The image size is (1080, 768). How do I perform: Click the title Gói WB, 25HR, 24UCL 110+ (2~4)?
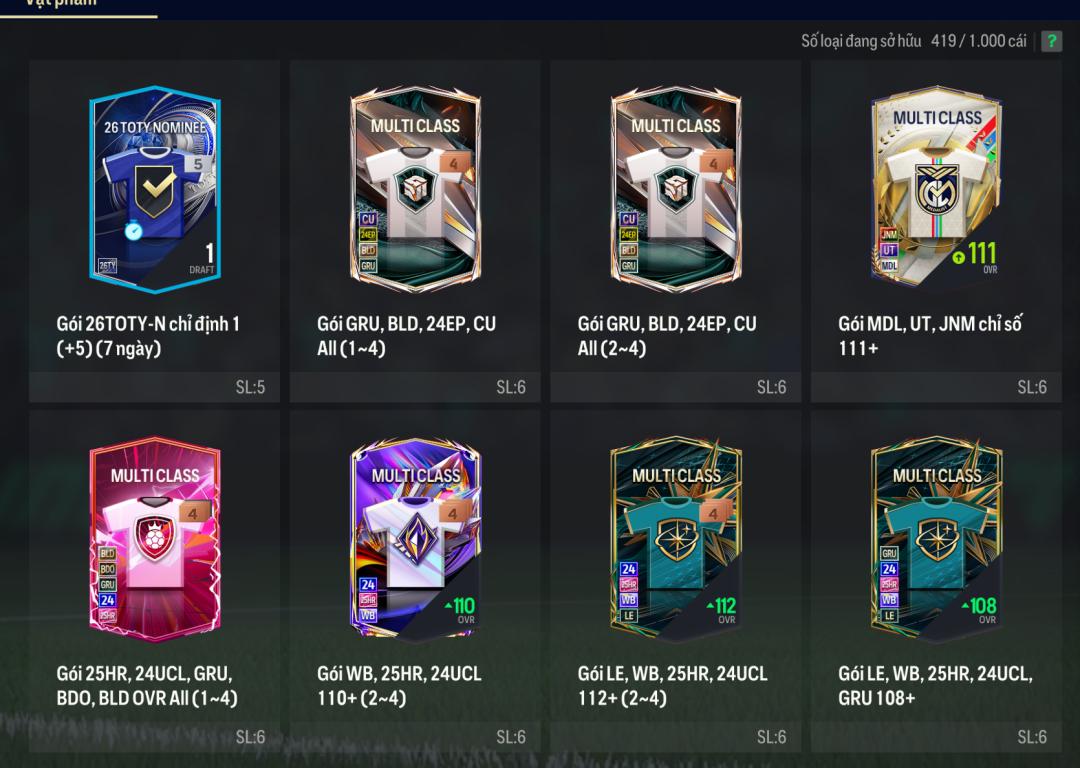399,685
